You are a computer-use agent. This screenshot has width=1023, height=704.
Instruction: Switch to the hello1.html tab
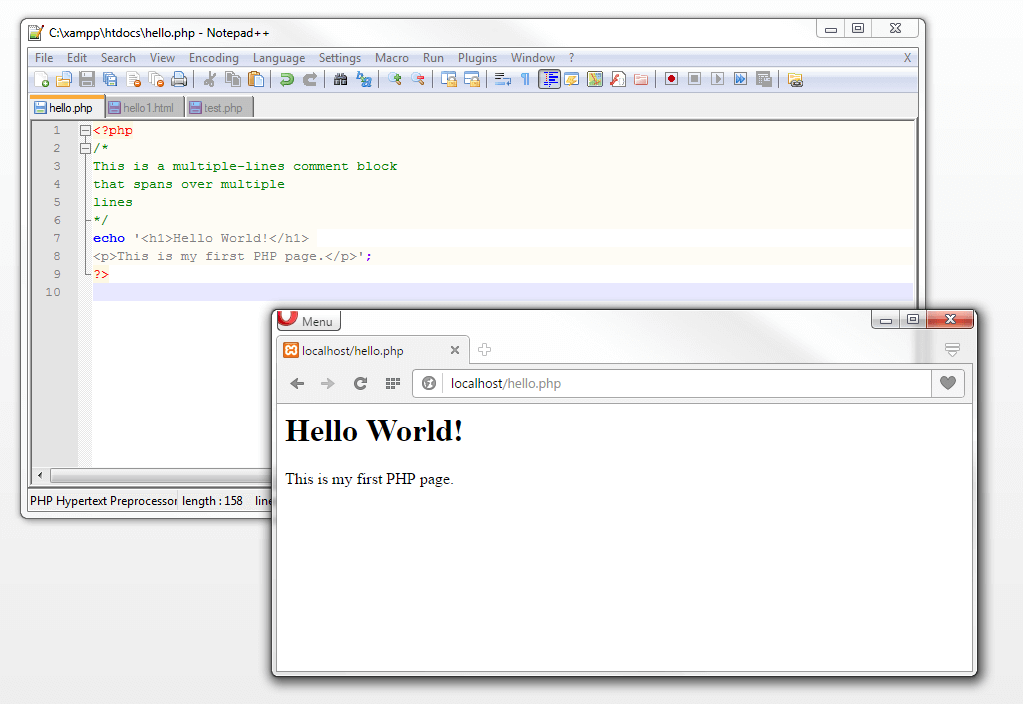(146, 107)
